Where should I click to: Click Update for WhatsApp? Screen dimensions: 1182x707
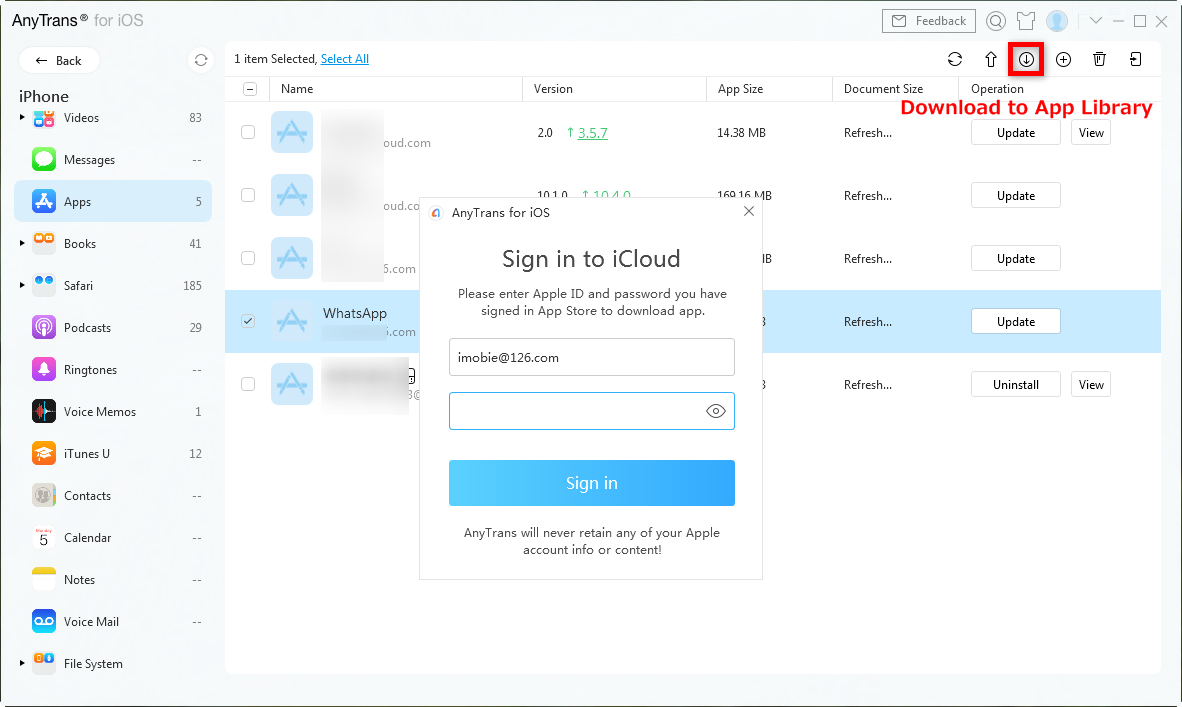pos(1015,321)
